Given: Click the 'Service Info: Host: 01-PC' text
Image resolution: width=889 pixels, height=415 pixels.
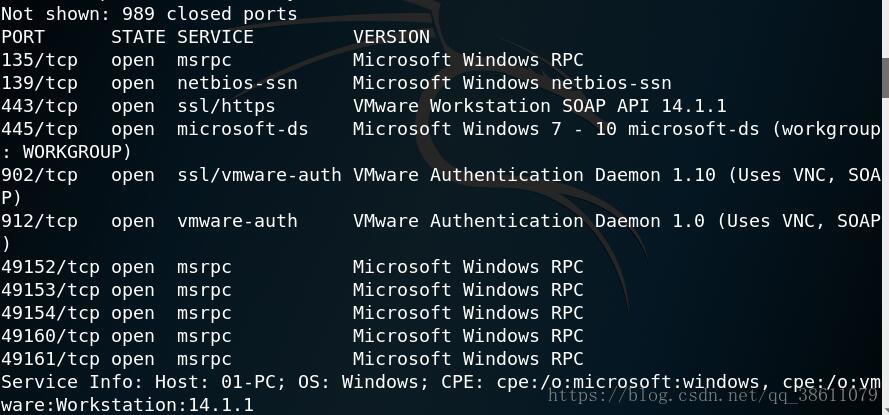Looking at the screenshot, I should tap(143, 382).
